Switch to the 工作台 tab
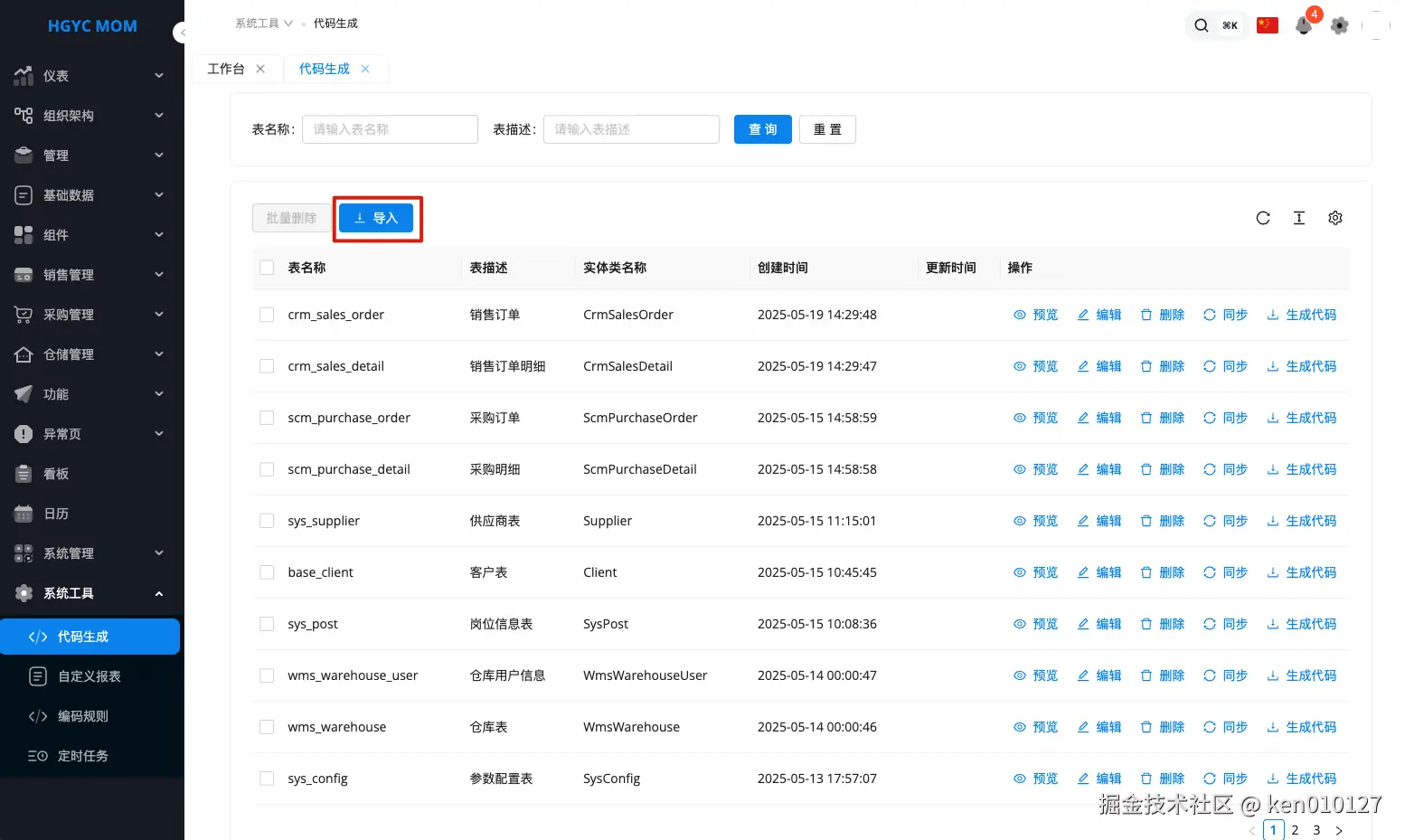This screenshot has width=1405, height=840. tap(226, 69)
